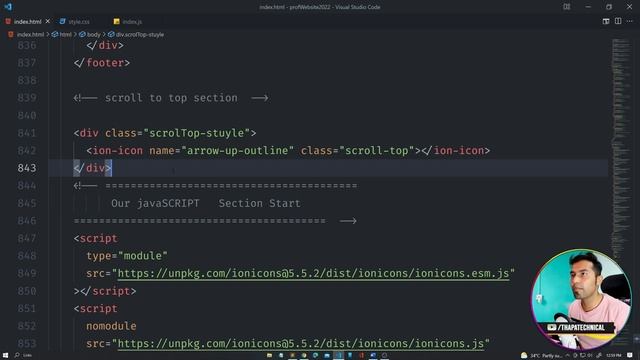Click the "Our javaSCRIPT Section Start" comment text

coord(206,203)
